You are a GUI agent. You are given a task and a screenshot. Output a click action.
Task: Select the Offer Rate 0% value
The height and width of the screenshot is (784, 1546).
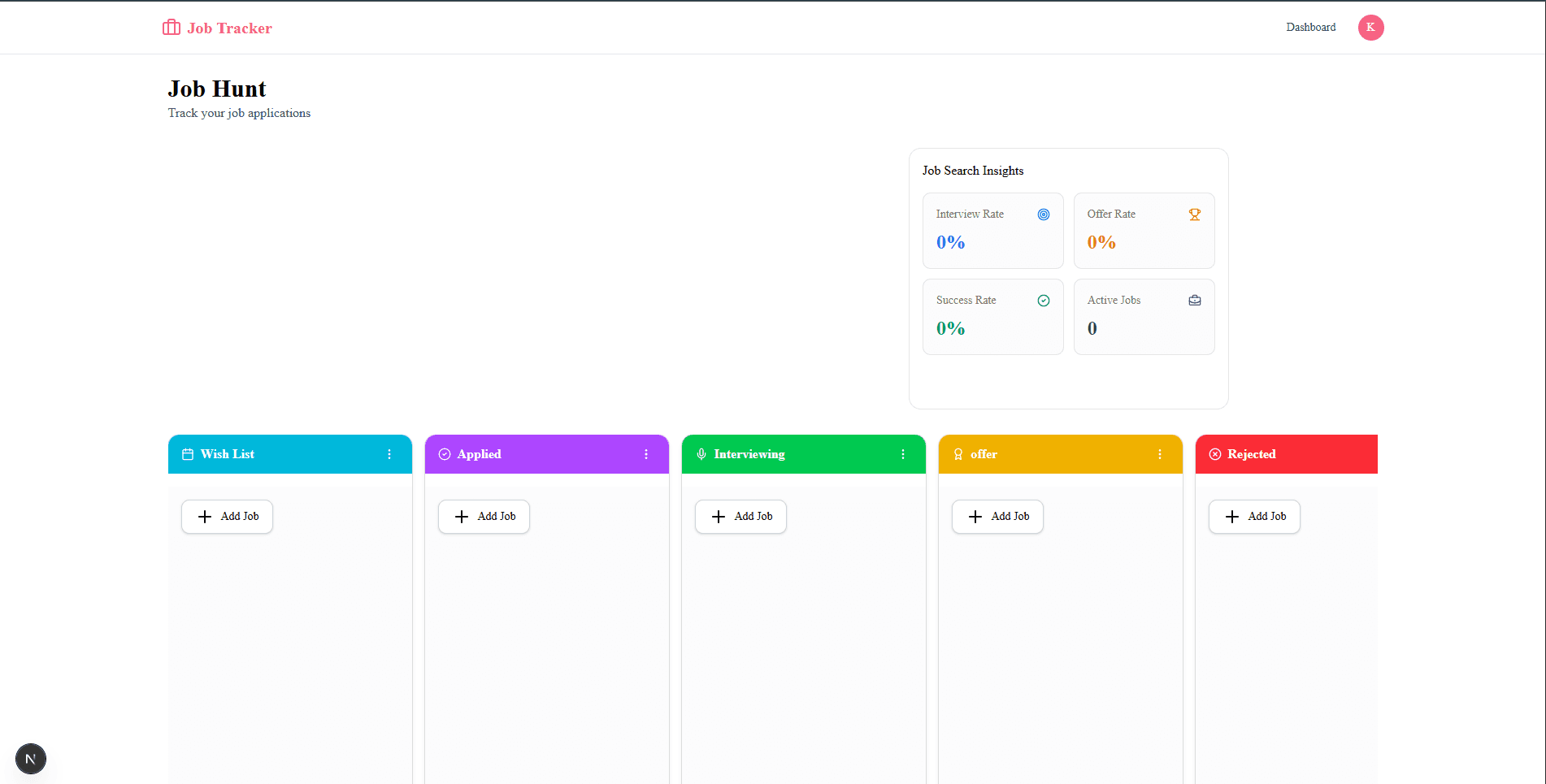1101,242
